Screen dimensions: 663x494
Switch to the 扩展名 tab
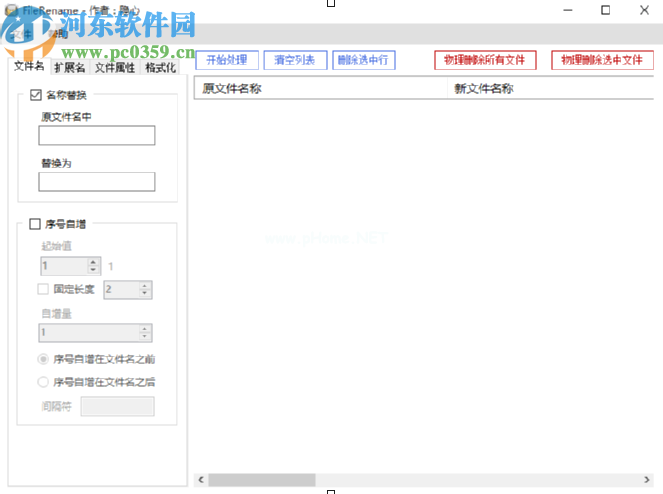71,68
